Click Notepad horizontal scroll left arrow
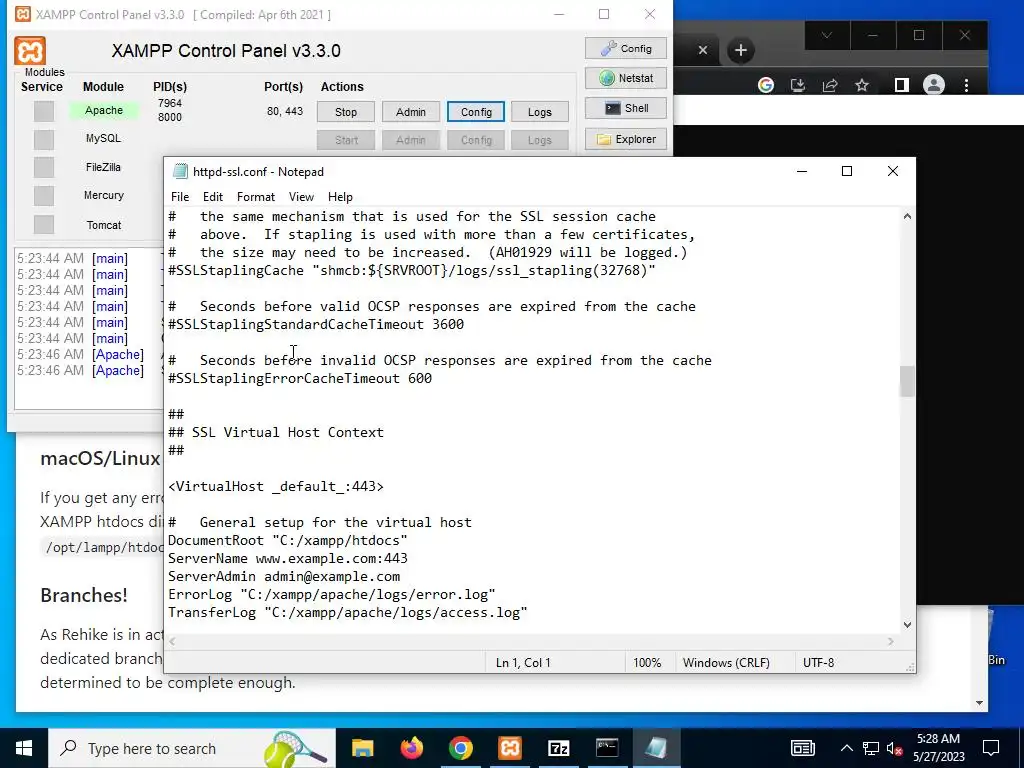1024x768 pixels. (x=172, y=642)
